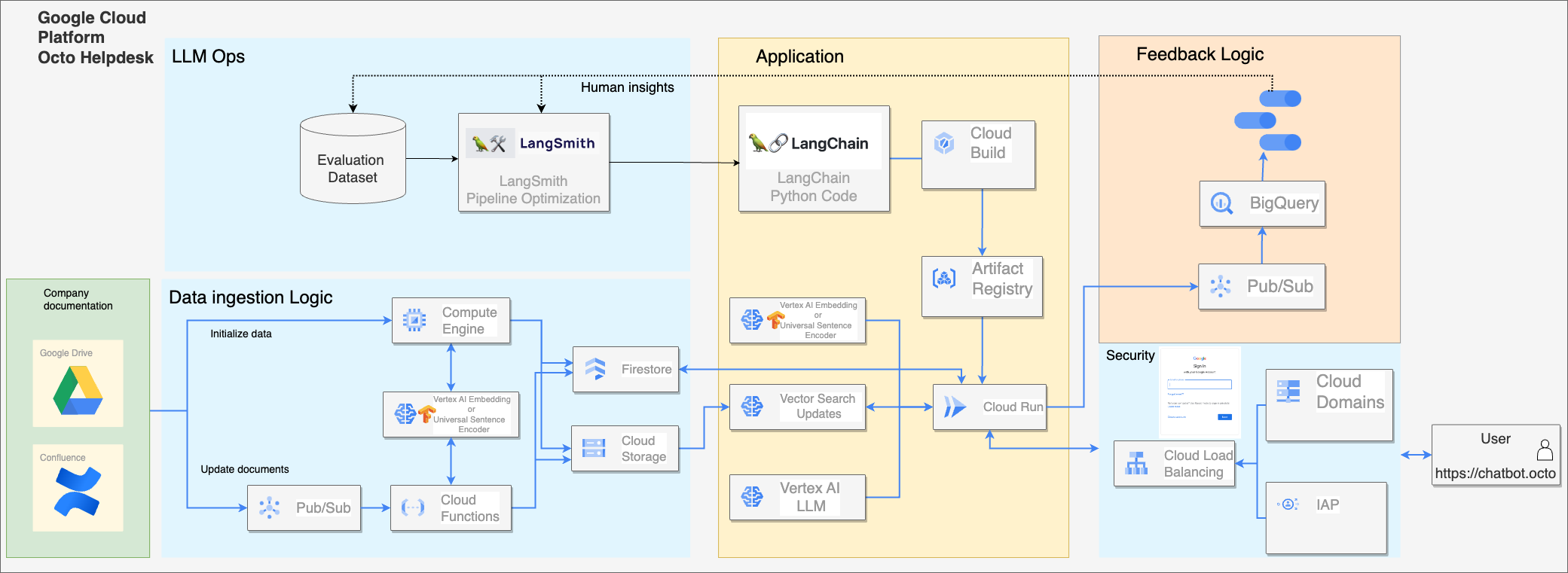Click the "Cloud Build" label

[x=990, y=143]
